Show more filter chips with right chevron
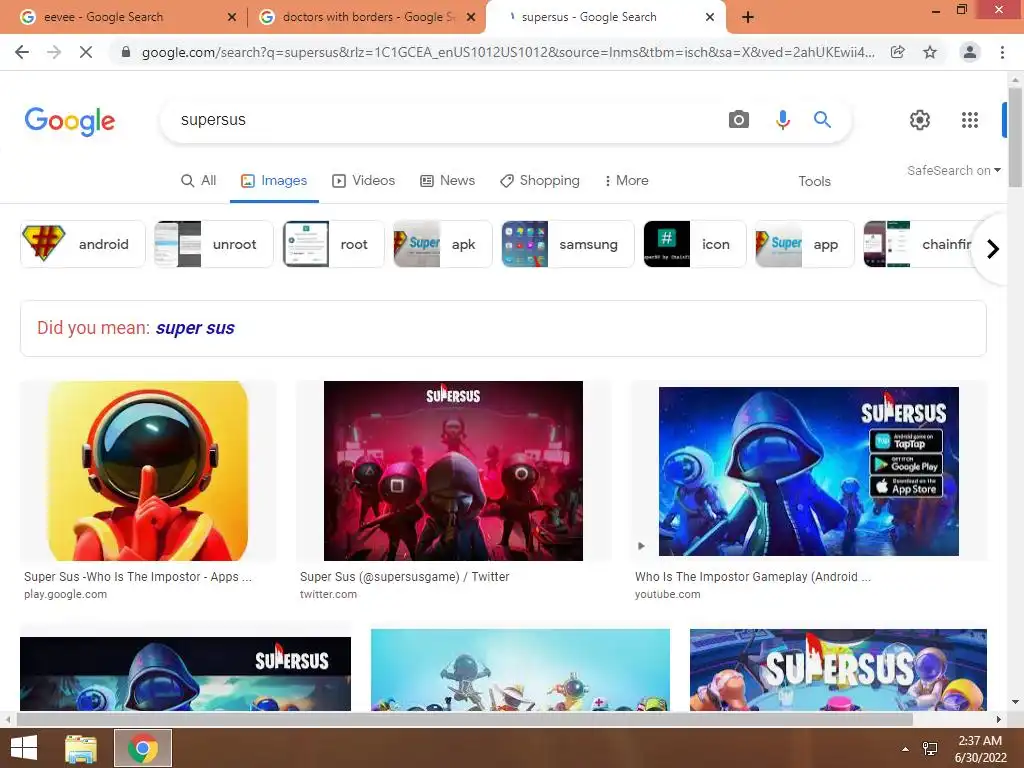 993,249
